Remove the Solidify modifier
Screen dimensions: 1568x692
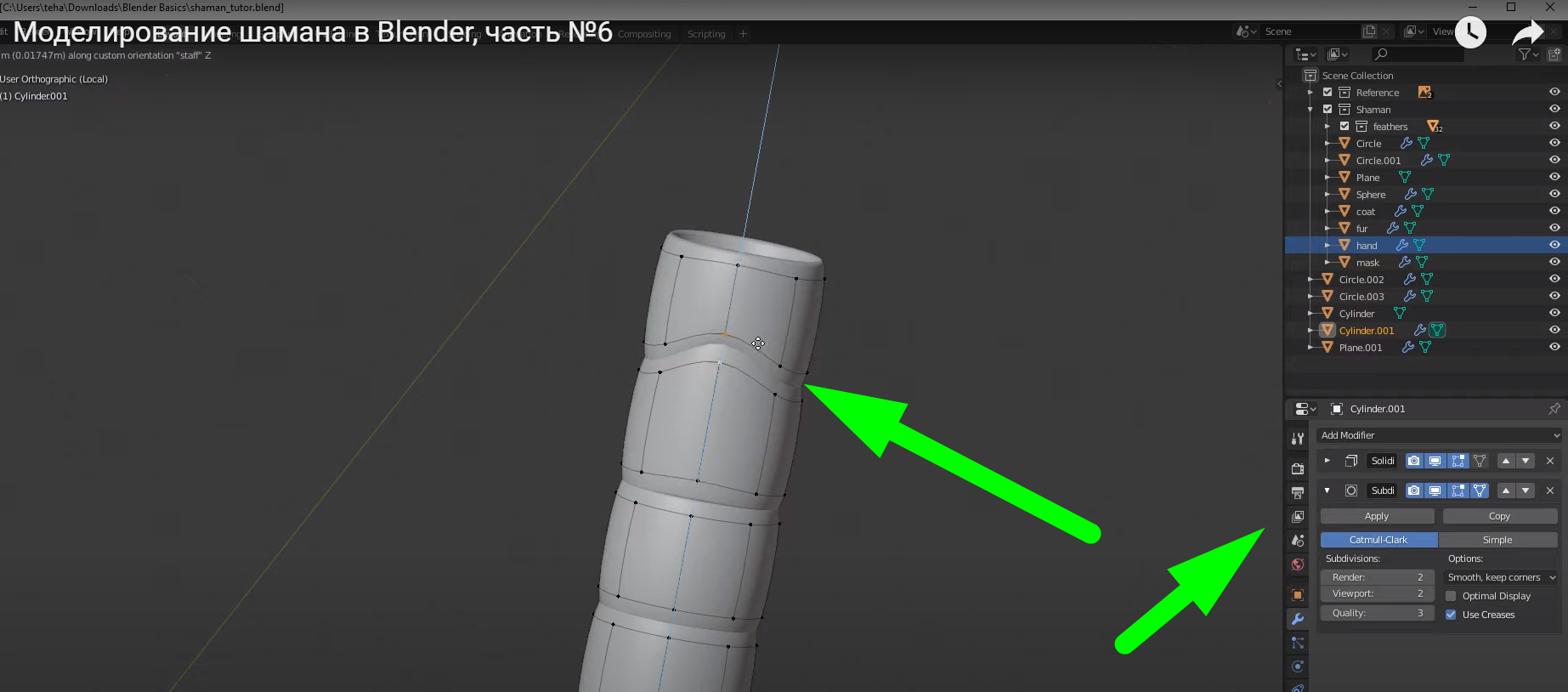pos(1550,461)
